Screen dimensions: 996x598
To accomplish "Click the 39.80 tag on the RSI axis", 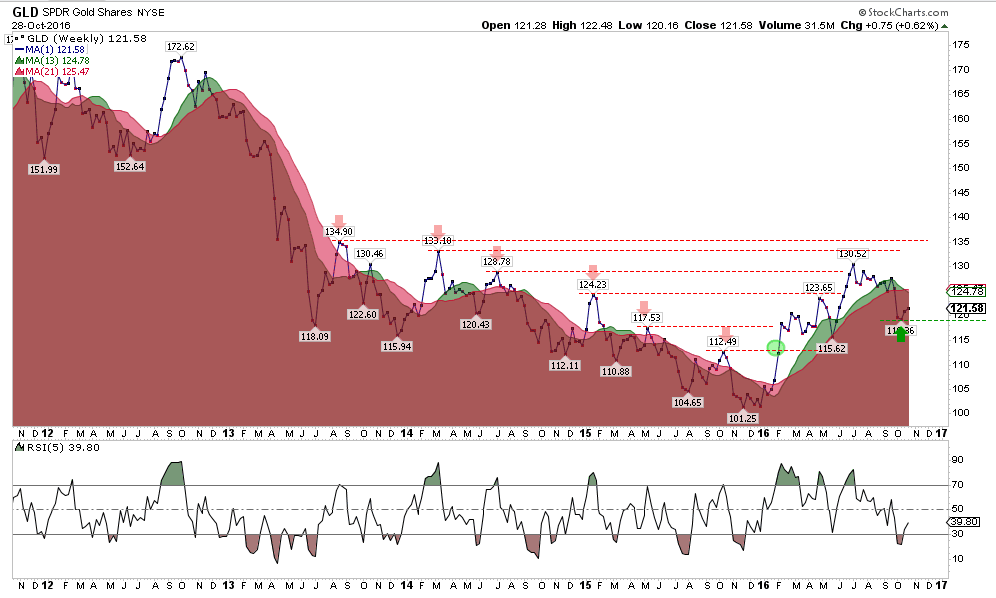I will 964,521.
